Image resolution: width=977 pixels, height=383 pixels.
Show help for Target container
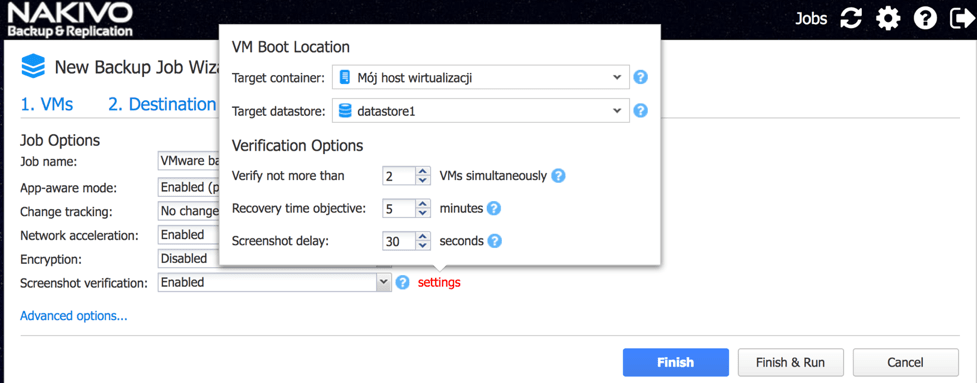point(641,78)
